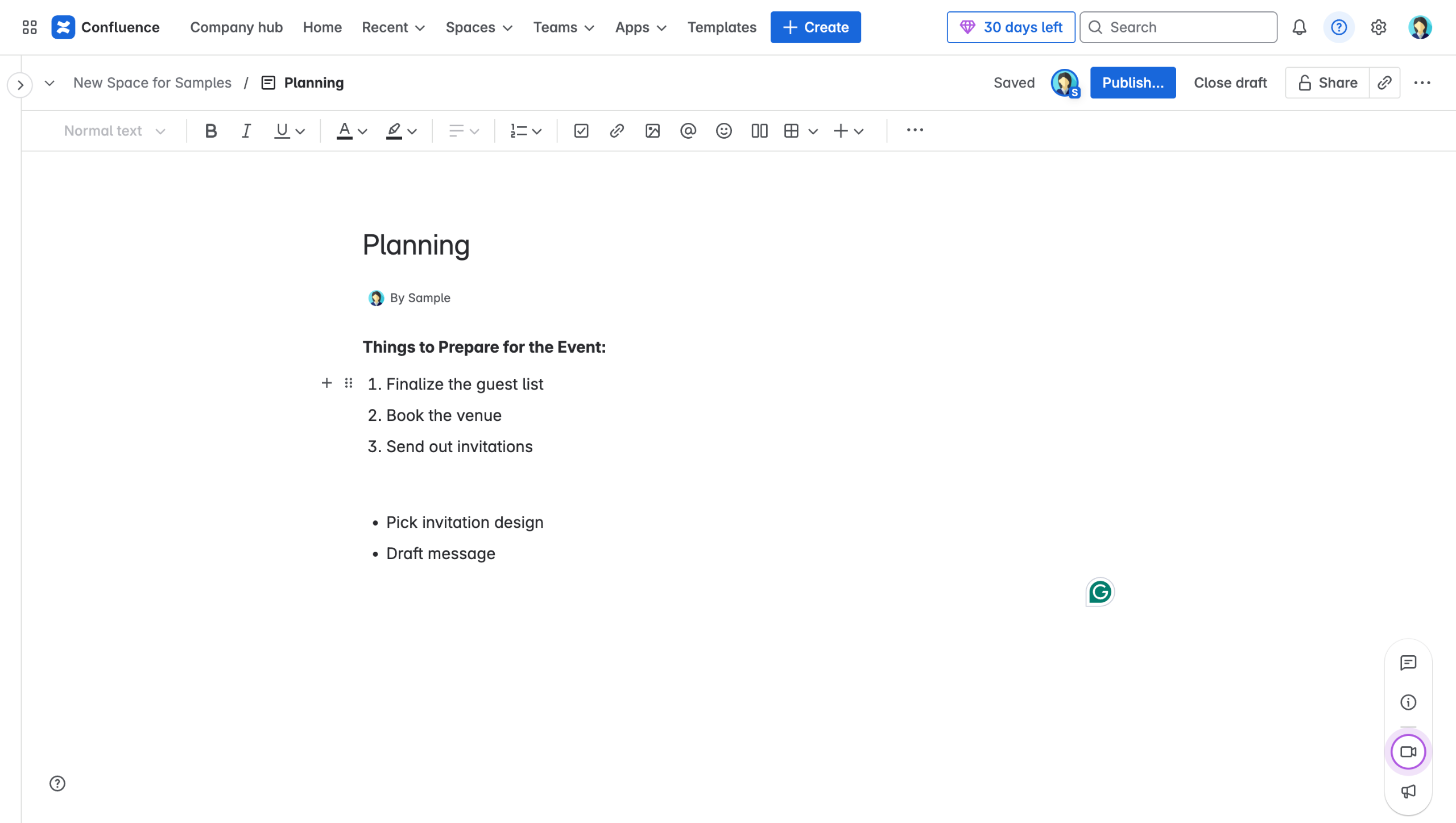Insert an action item checkbox
The width and height of the screenshot is (1456, 823).
point(581,131)
